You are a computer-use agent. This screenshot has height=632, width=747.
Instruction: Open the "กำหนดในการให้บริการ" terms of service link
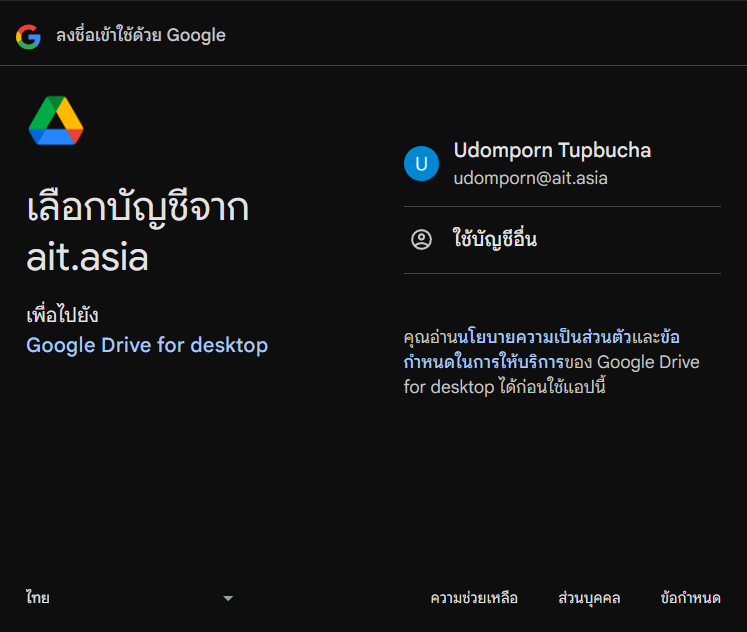[484, 362]
